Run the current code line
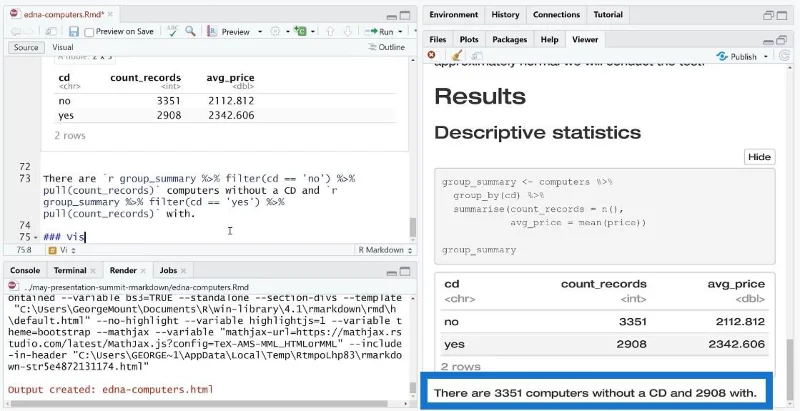 point(371,32)
